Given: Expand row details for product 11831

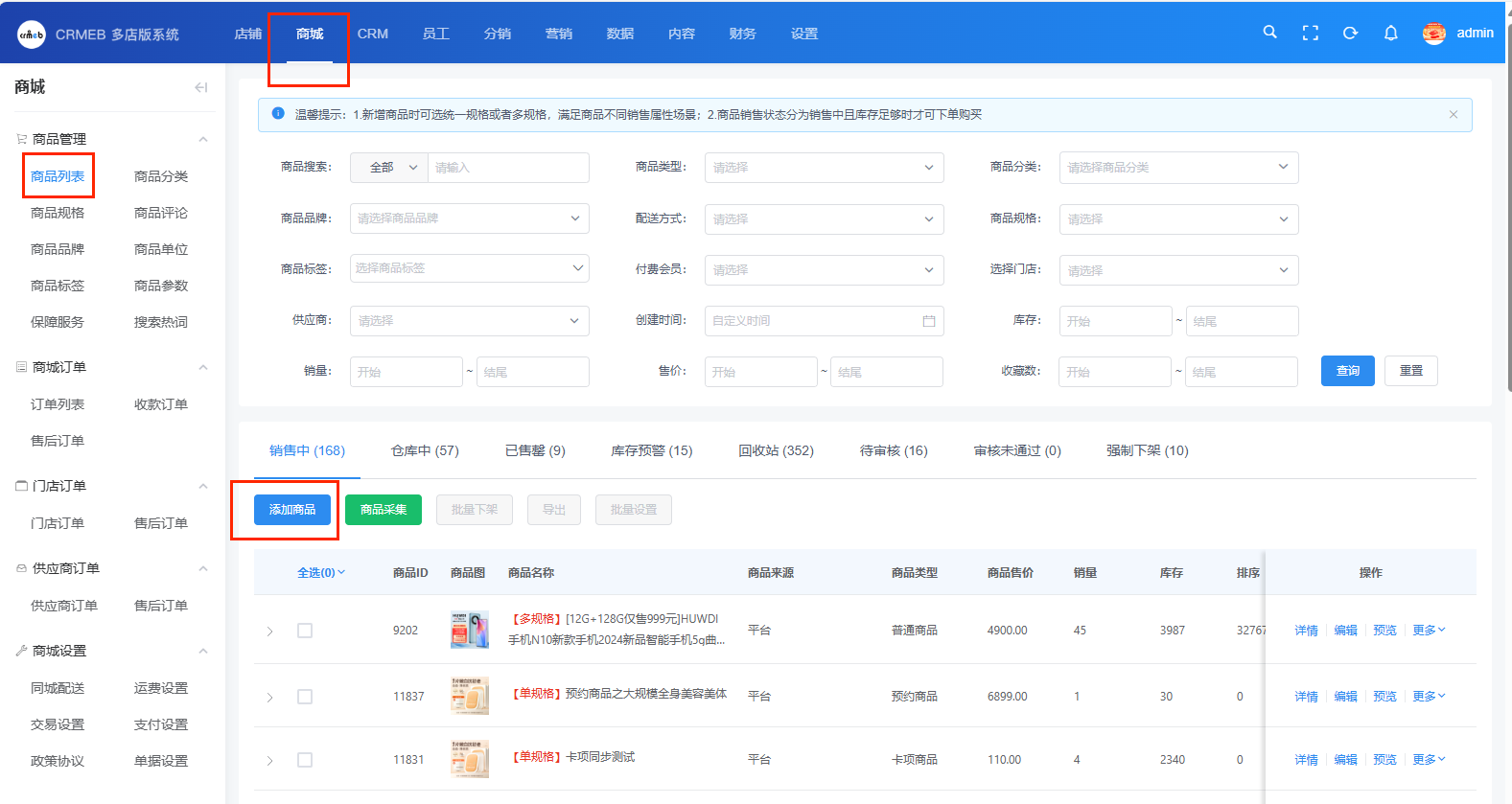Looking at the screenshot, I should click(x=269, y=760).
